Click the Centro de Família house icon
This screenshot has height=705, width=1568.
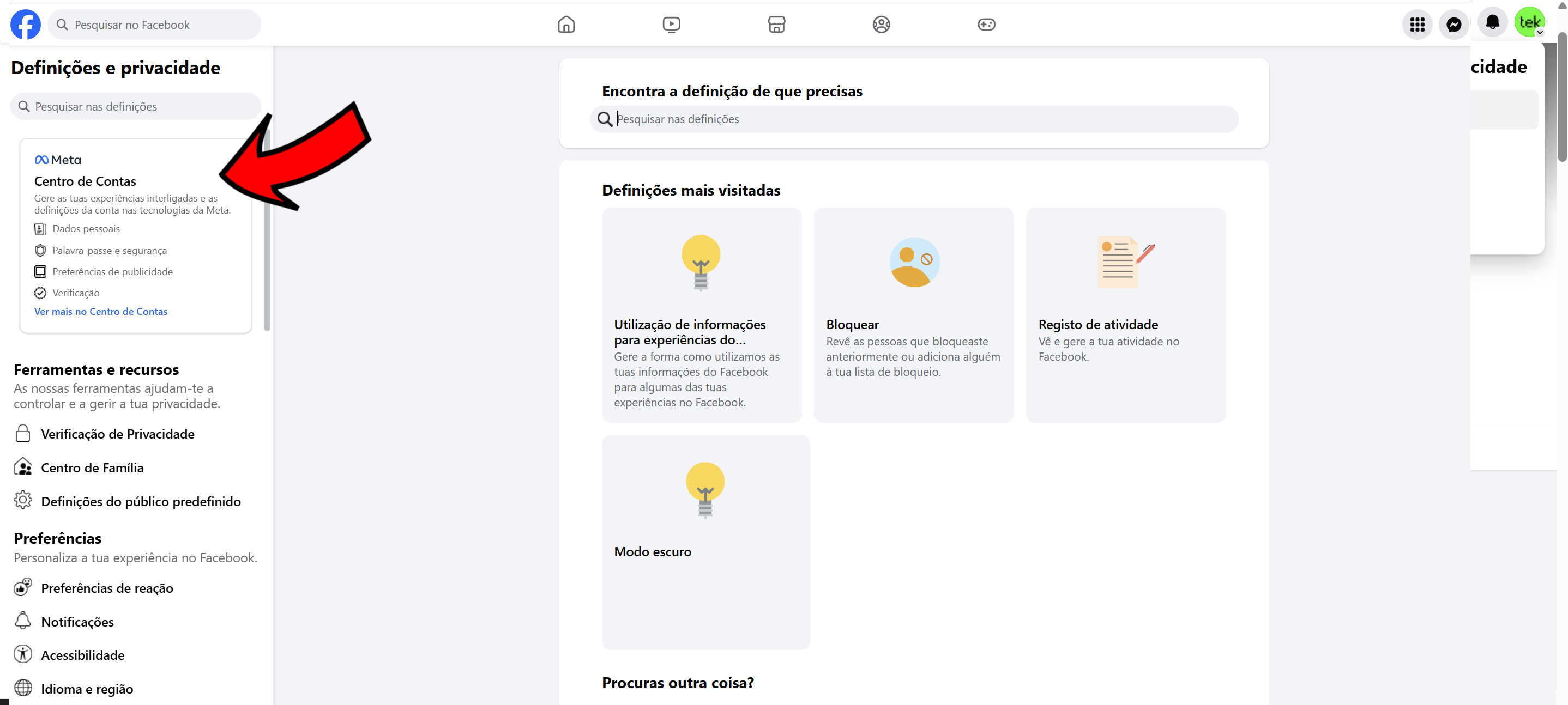tap(23, 466)
